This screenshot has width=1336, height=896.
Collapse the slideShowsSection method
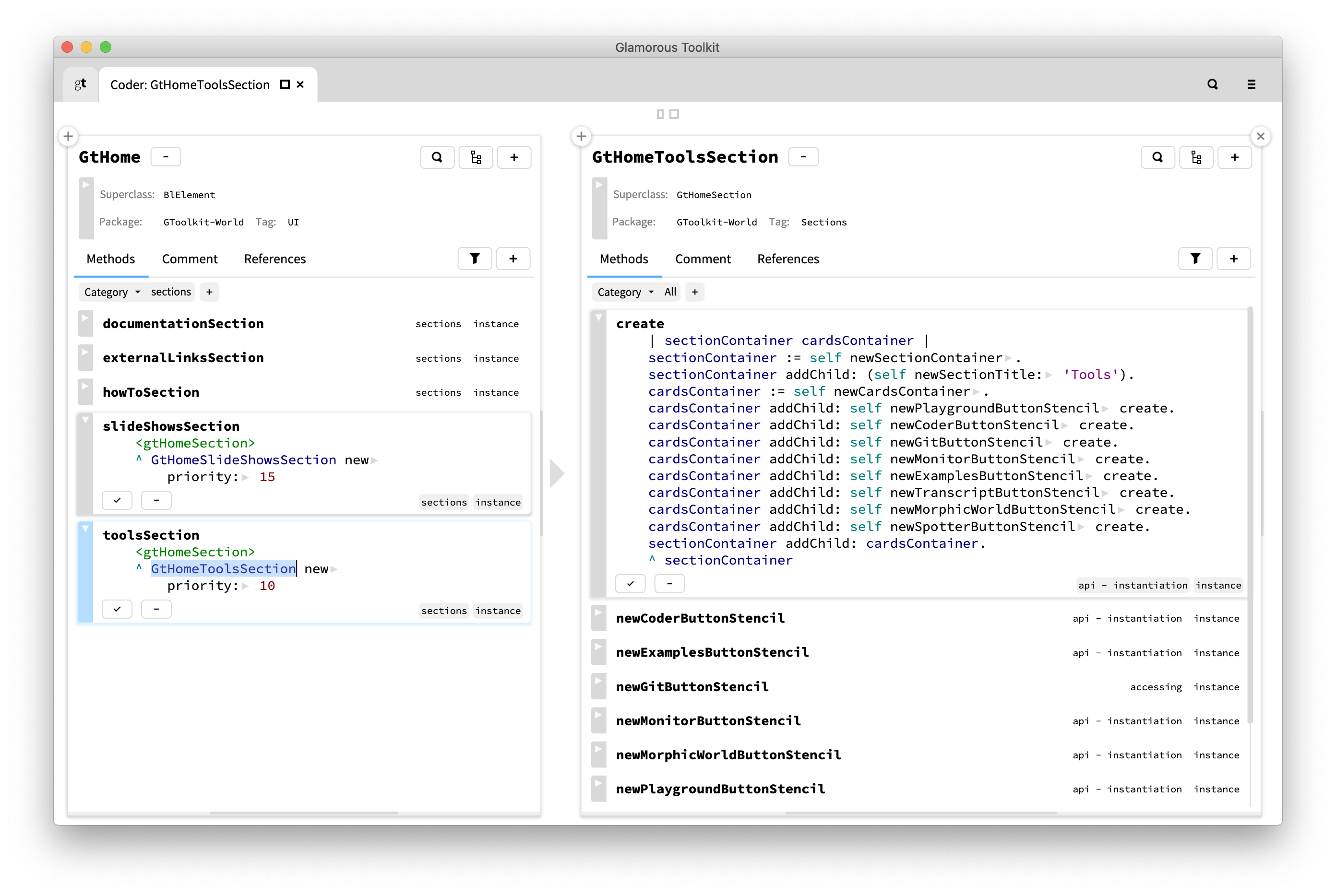click(85, 463)
